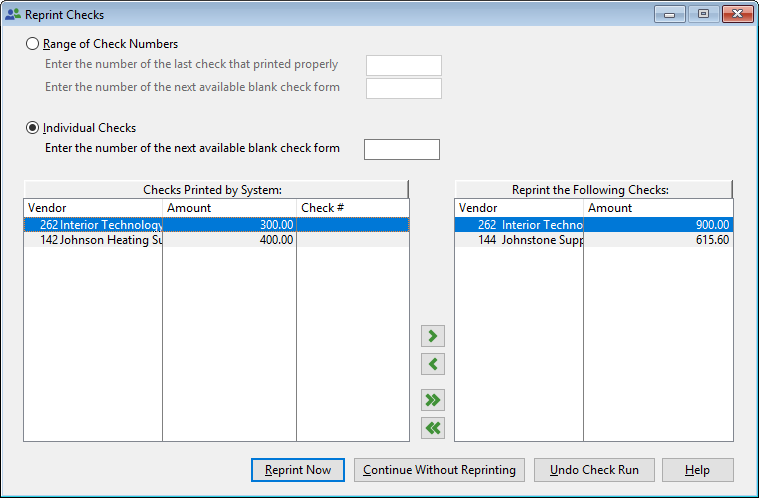The image size is (759, 498).
Task: Select Interior Technology 900.00 reprint row
Action: coord(593,225)
